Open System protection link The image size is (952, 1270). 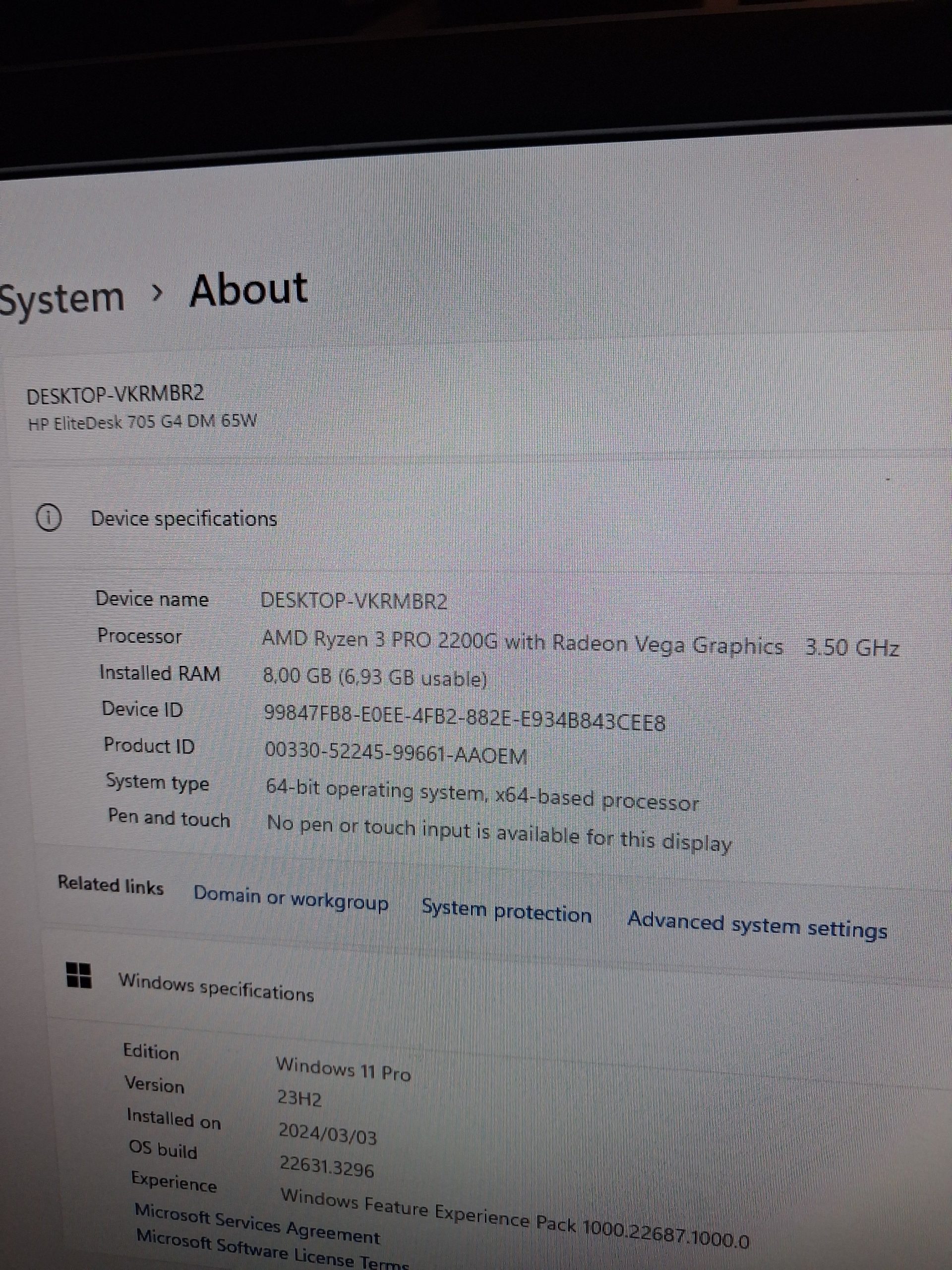506,911
